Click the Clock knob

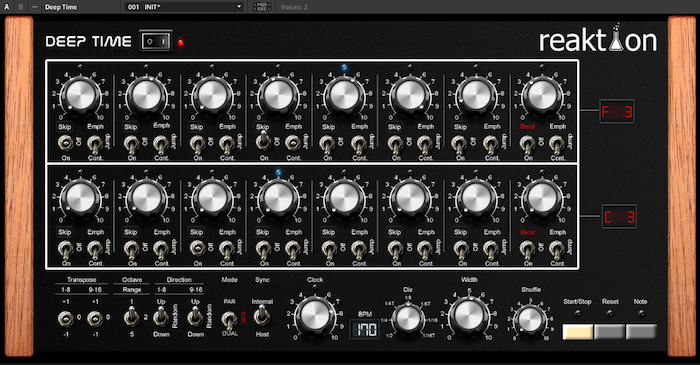315,315
